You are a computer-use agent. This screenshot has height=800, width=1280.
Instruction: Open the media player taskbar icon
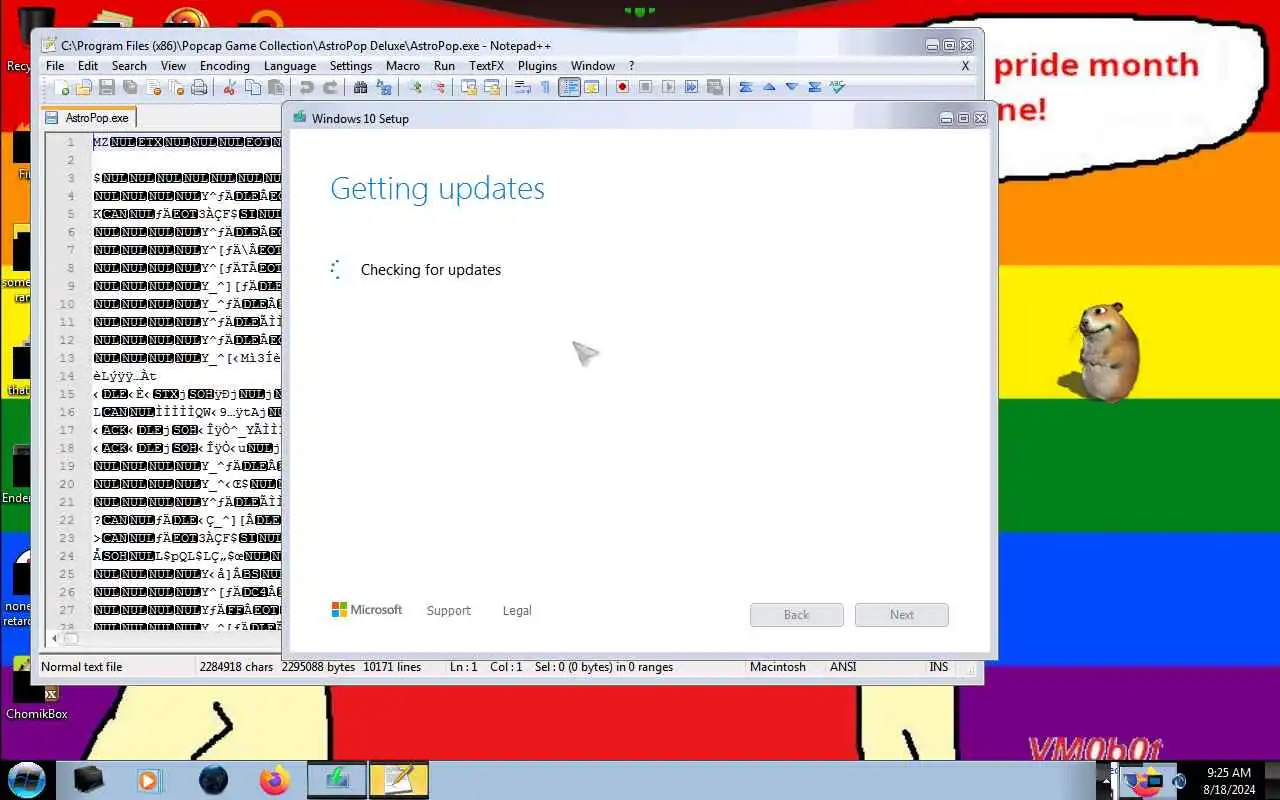[x=150, y=780]
